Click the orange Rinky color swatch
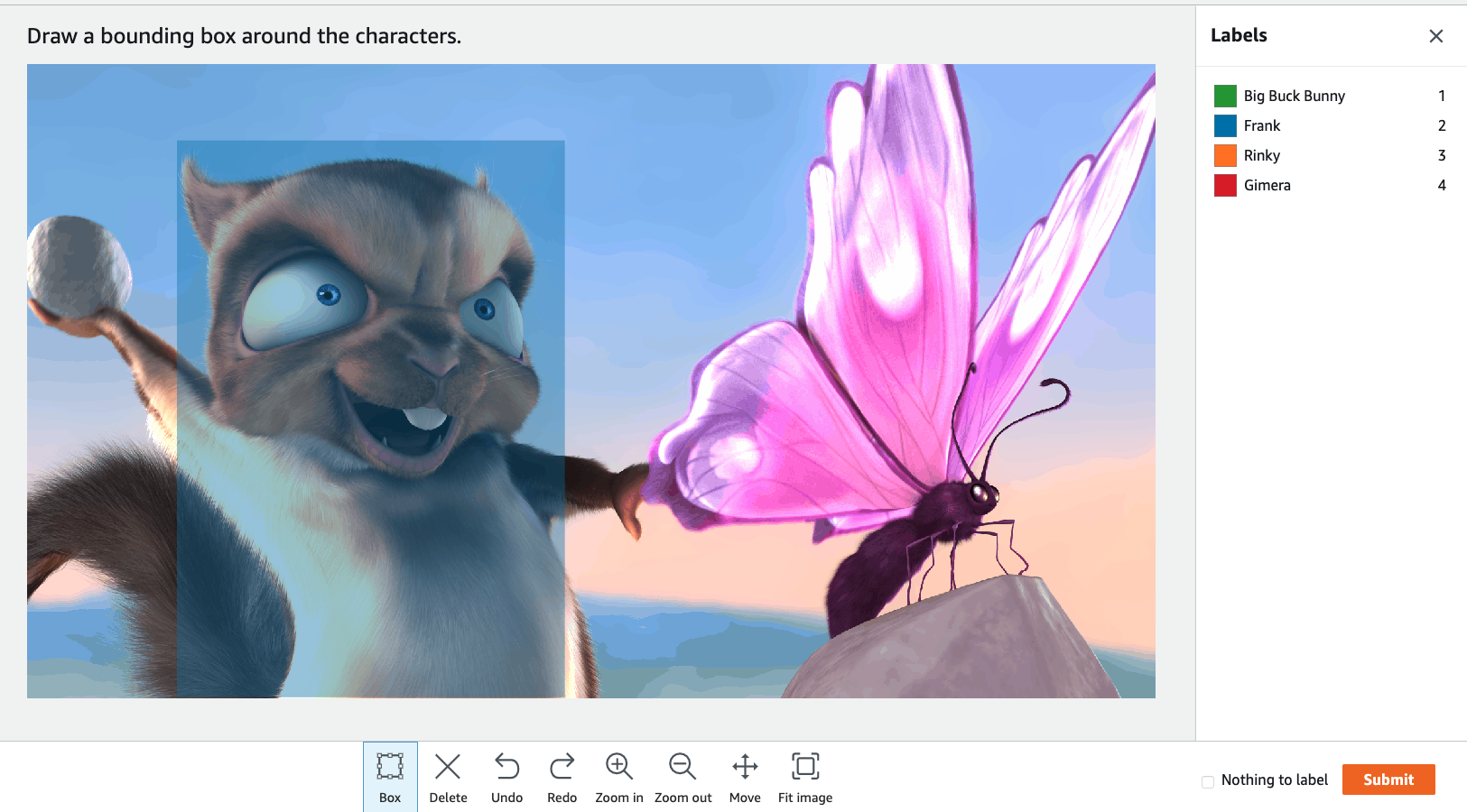Viewport: 1467px width, 812px height. click(1225, 155)
